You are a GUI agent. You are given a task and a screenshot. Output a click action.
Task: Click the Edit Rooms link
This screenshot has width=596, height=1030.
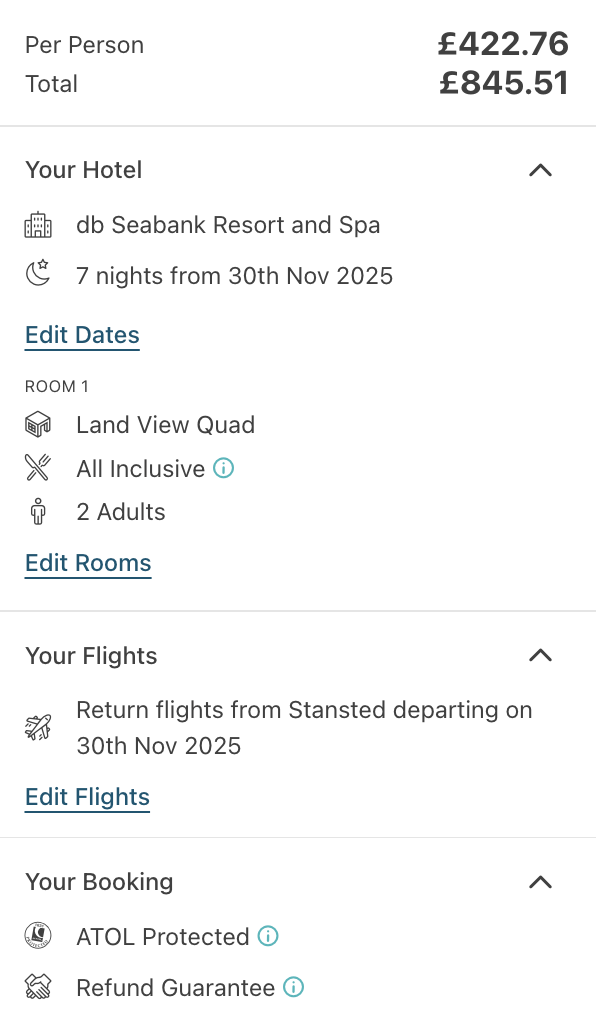click(x=87, y=563)
